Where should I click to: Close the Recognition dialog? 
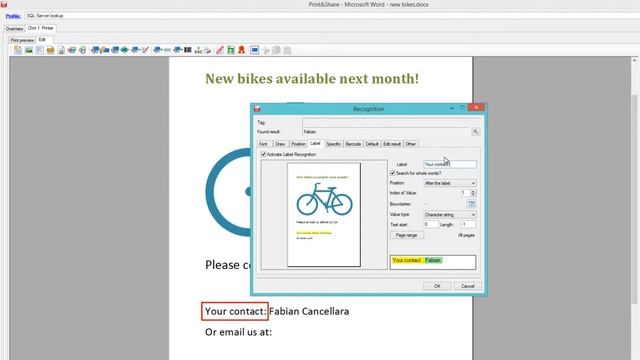pos(476,107)
